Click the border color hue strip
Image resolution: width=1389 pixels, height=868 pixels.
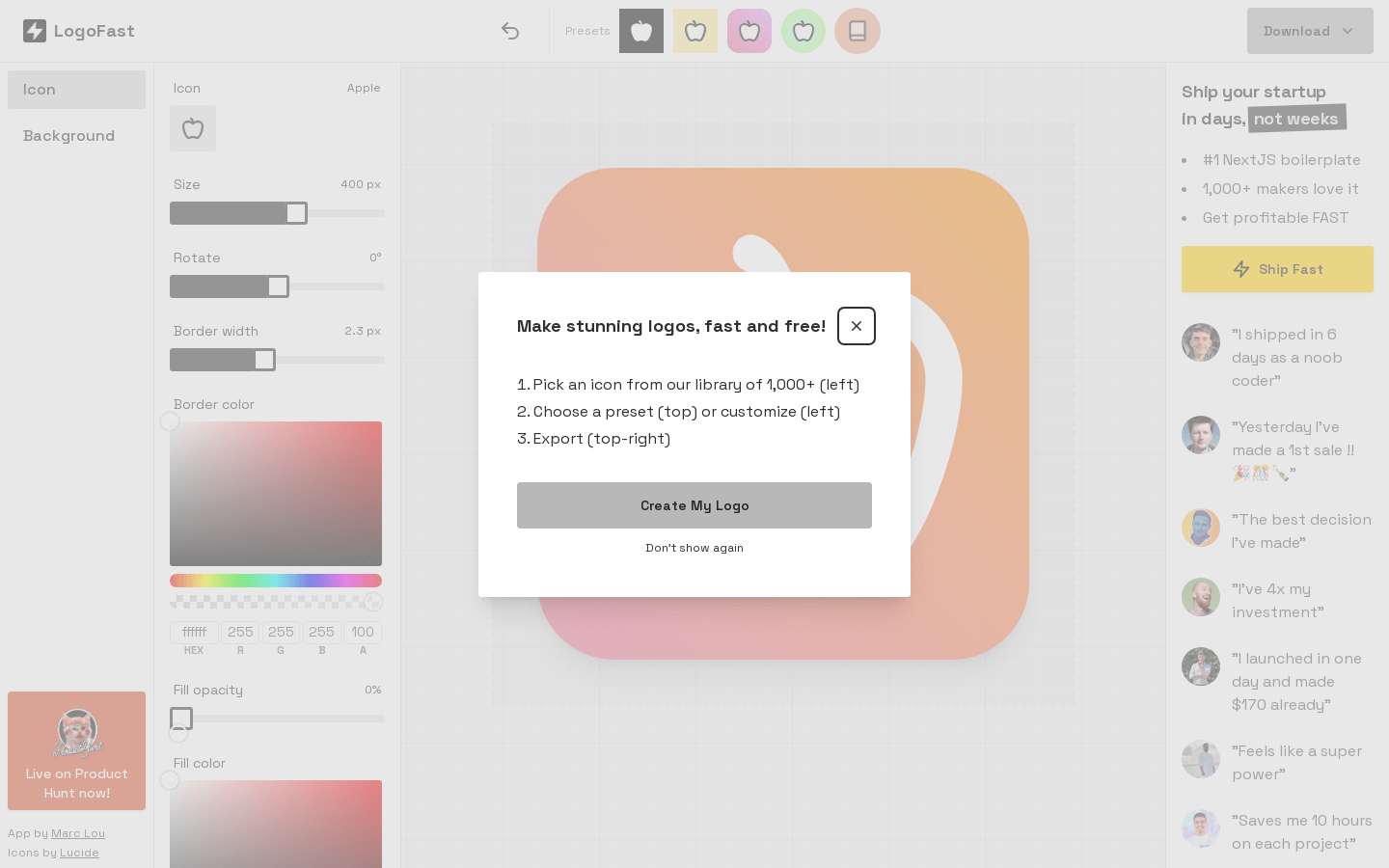(x=276, y=581)
